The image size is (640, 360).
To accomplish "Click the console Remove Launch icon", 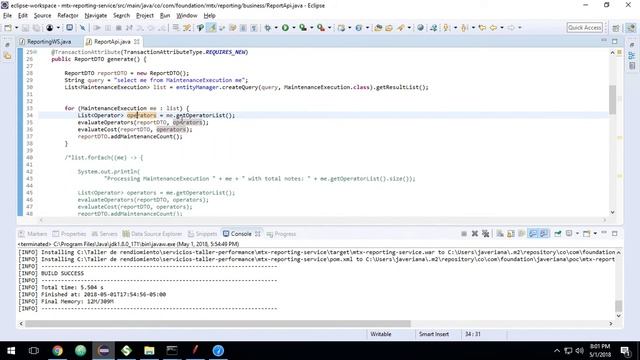I will pos(475,234).
